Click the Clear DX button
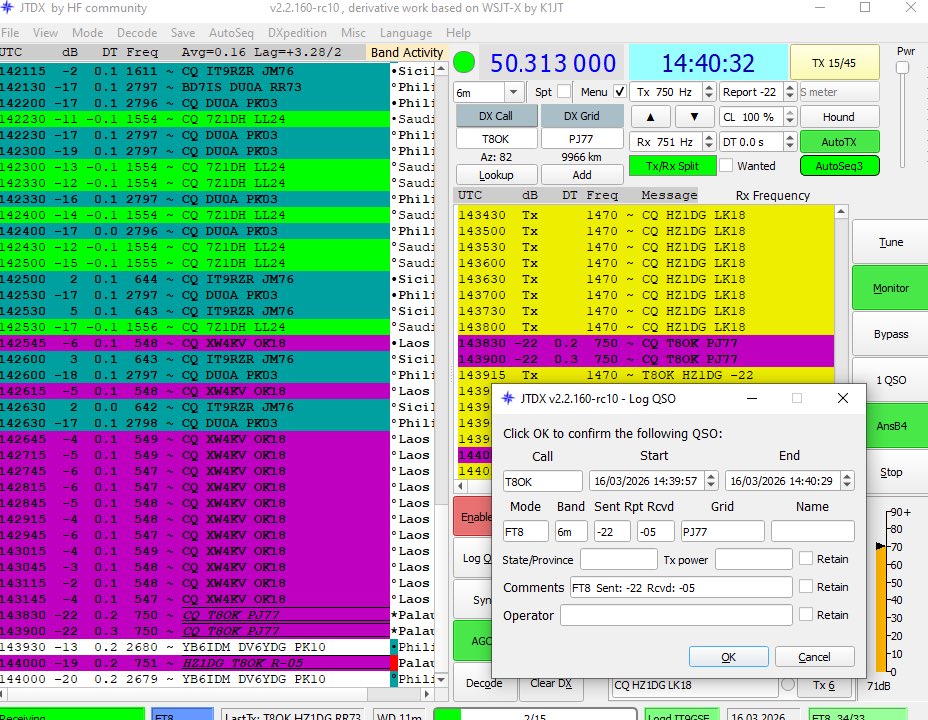 550,683
